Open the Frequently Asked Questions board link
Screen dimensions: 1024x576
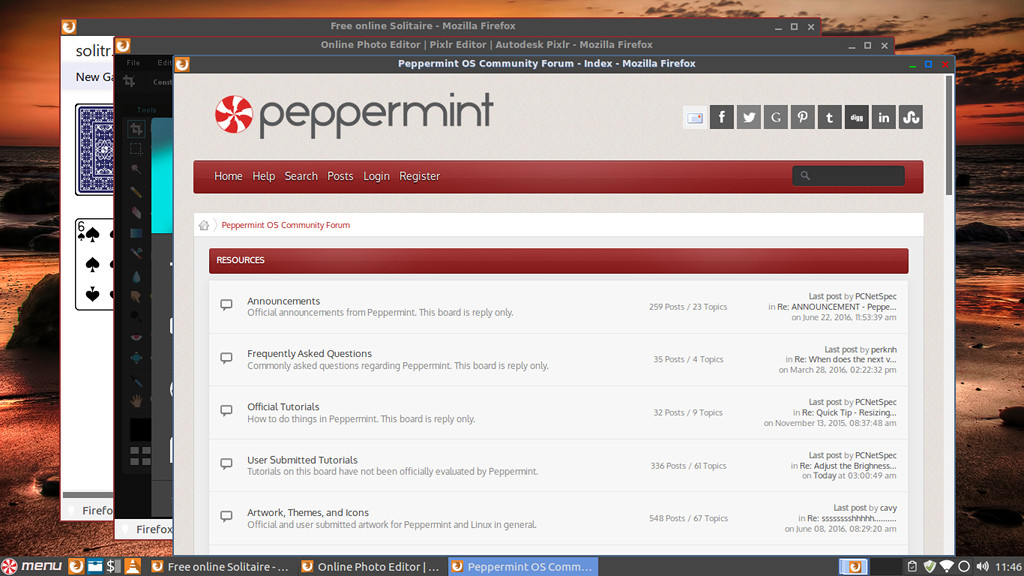click(309, 354)
